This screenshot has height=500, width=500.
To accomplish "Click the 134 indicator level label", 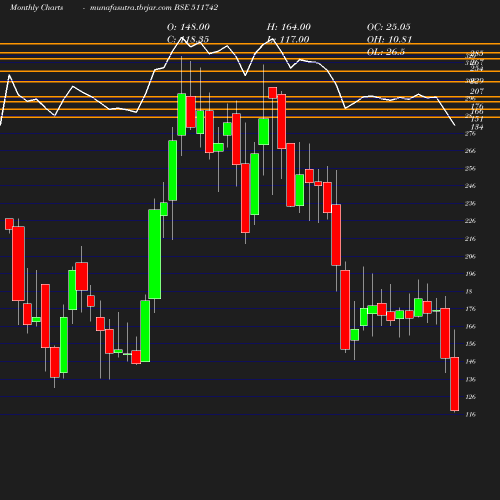I will 477,127.
